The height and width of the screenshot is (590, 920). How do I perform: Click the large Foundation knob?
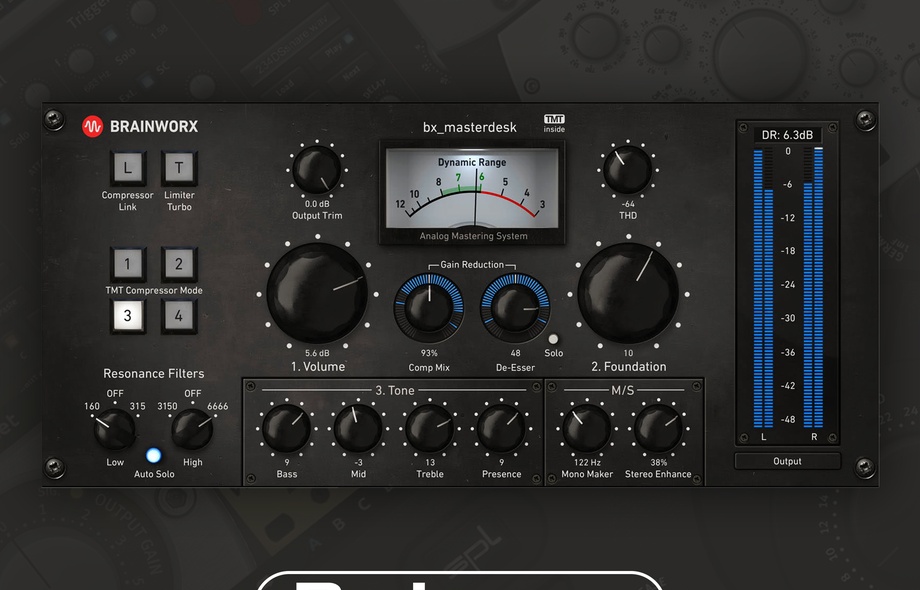628,293
